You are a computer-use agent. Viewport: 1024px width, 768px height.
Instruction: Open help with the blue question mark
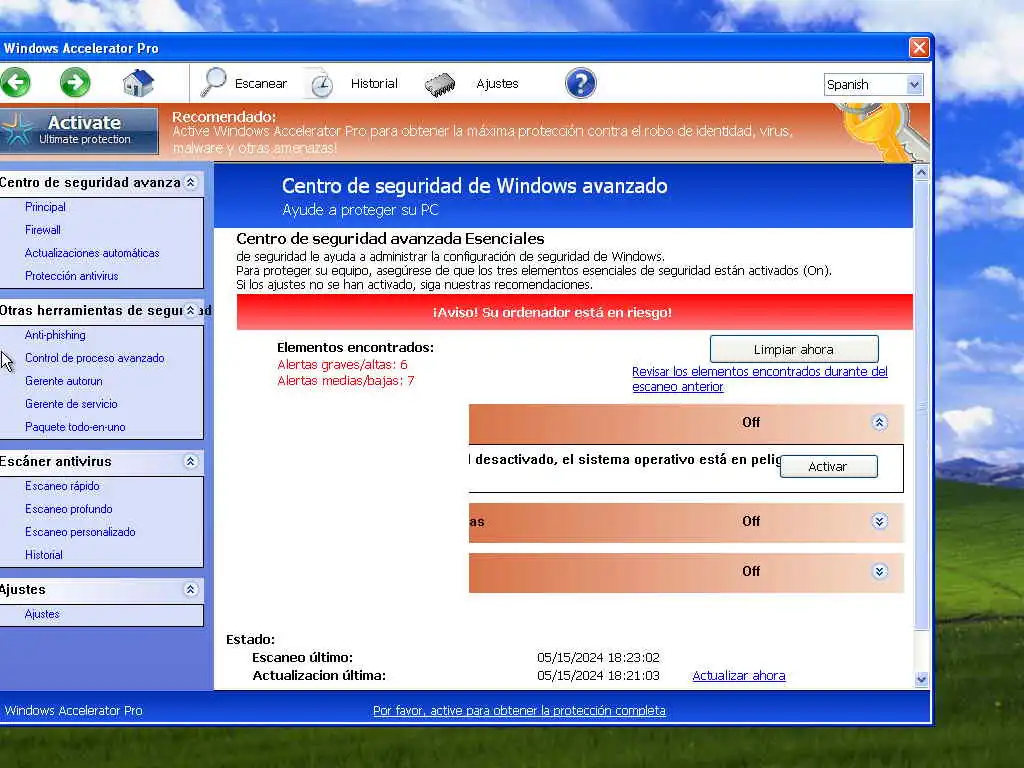(x=581, y=84)
